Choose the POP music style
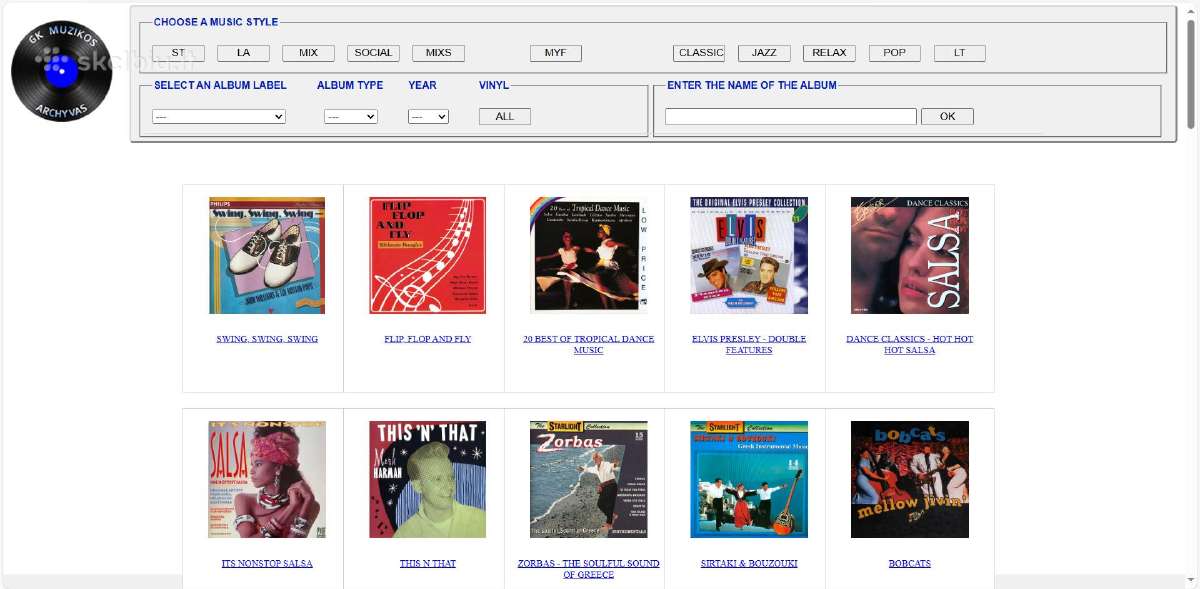This screenshot has height=589, width=1200. pos(895,53)
